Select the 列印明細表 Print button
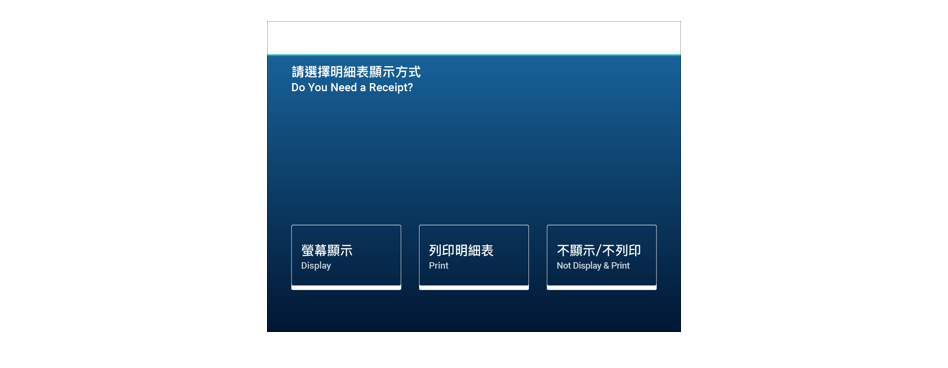 coord(473,257)
